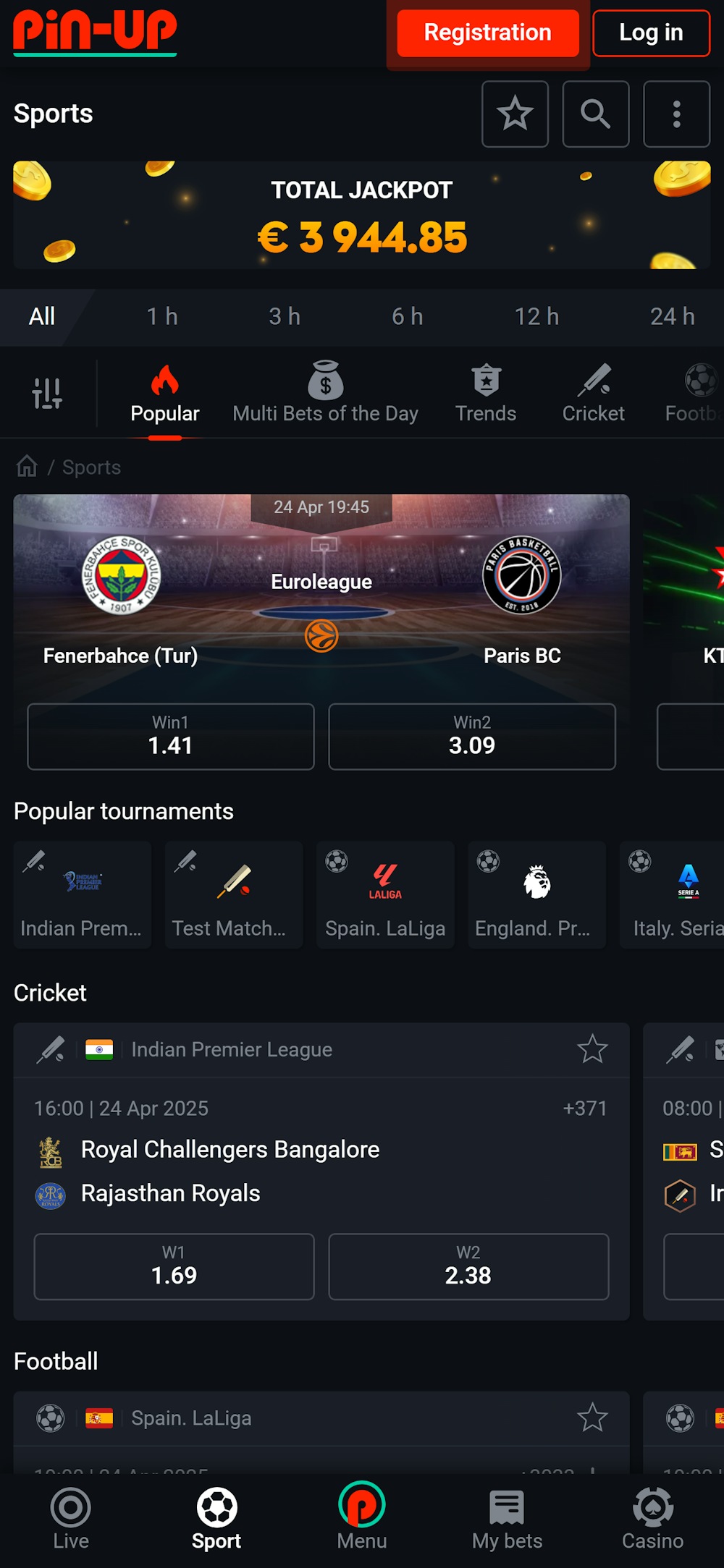
Task: Favorite the Indian Premier League match
Action: click(592, 1049)
